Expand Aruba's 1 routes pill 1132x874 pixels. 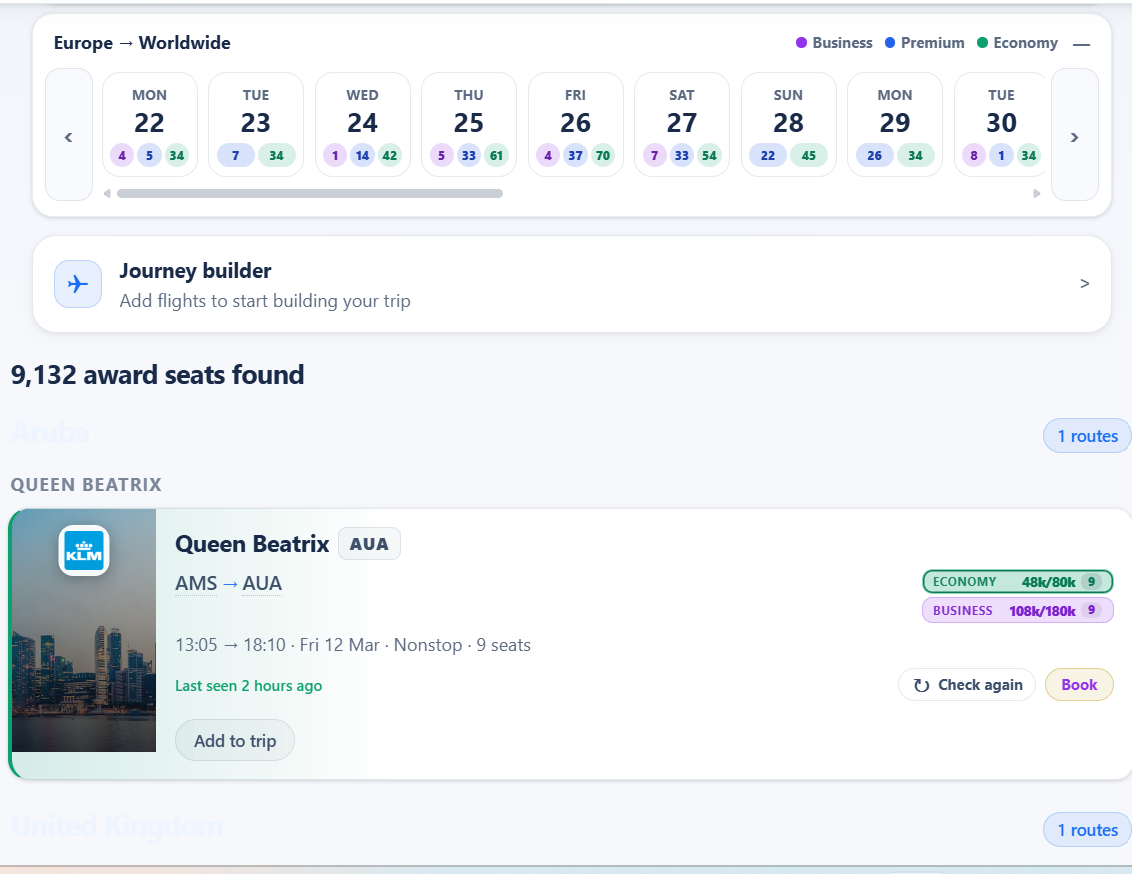pyautogui.click(x=1087, y=436)
